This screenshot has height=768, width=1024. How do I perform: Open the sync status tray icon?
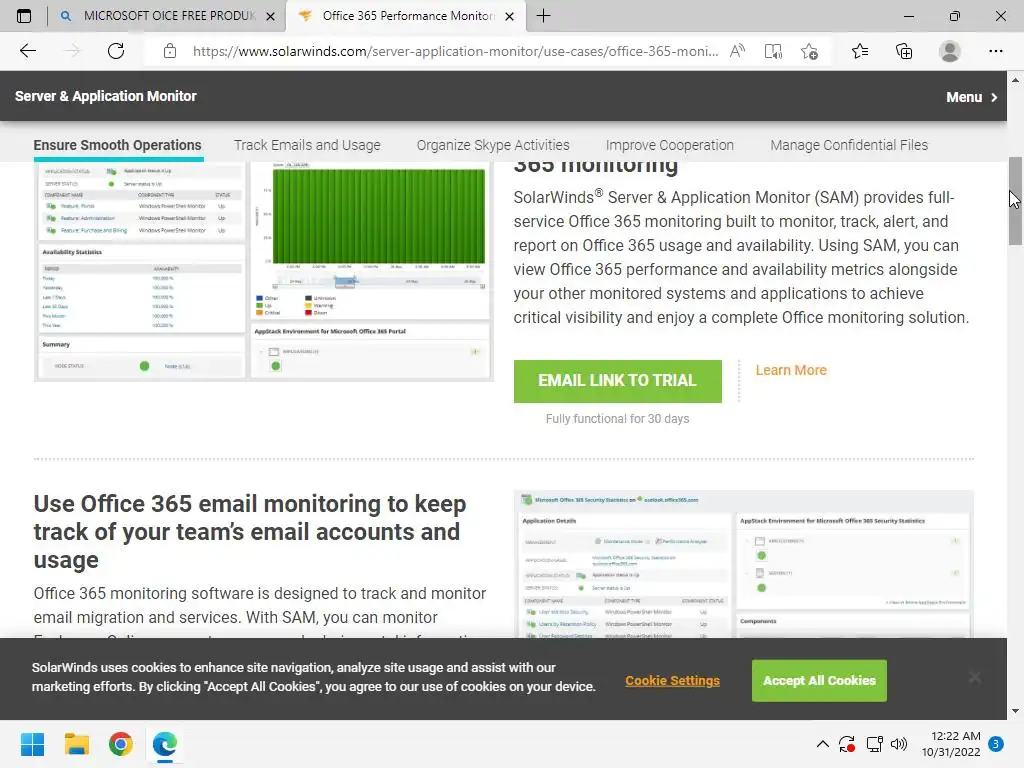(x=847, y=744)
